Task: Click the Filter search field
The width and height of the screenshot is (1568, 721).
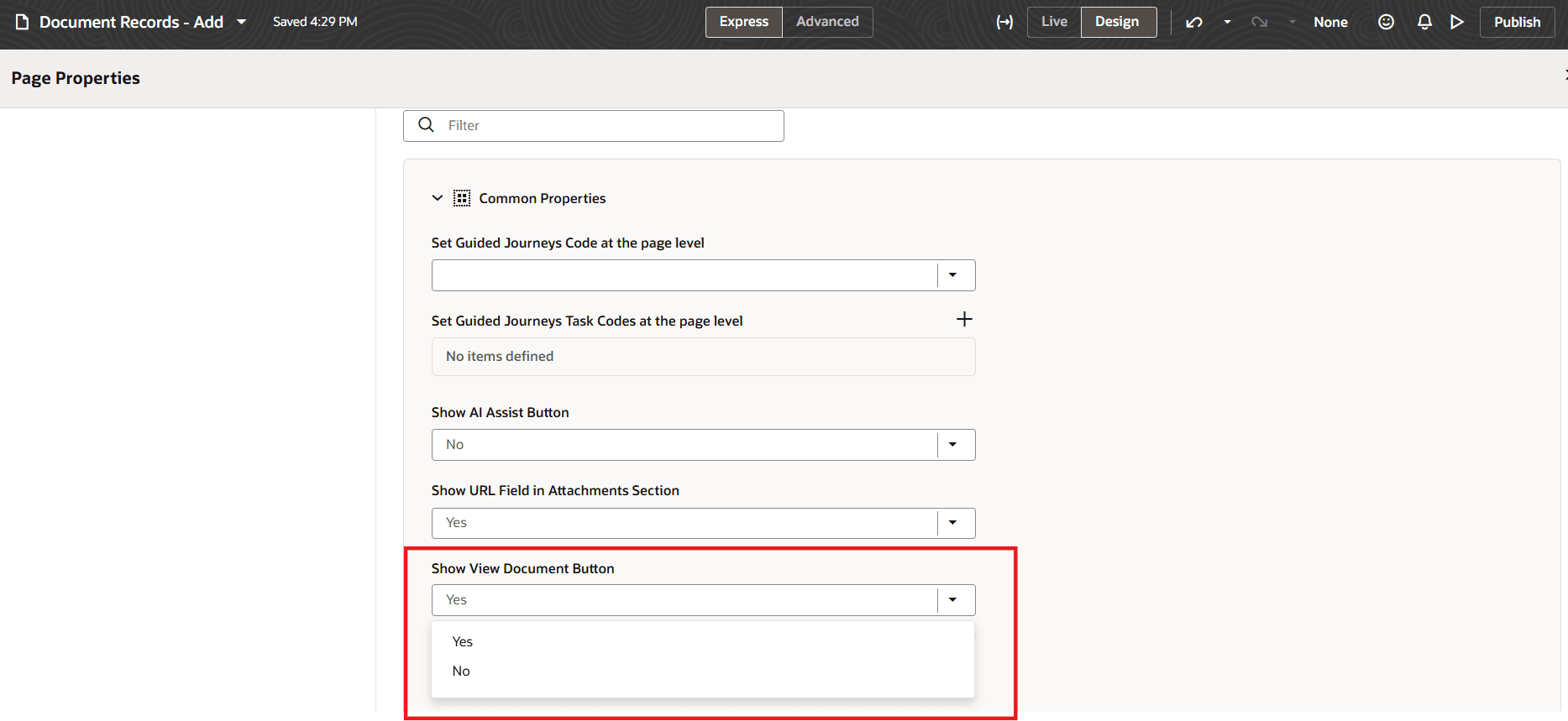Action: tap(594, 126)
